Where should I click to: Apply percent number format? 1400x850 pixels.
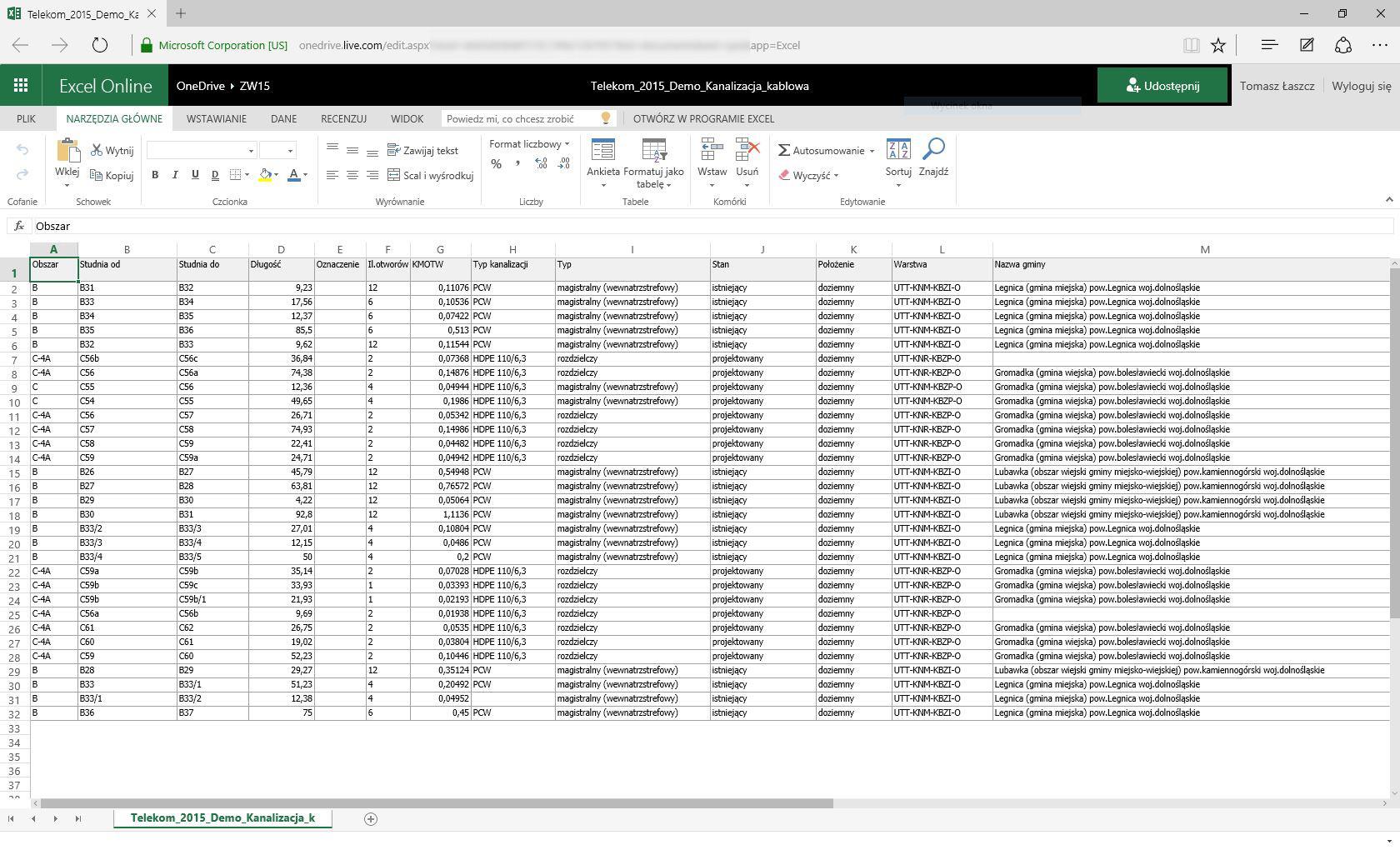pos(497,164)
